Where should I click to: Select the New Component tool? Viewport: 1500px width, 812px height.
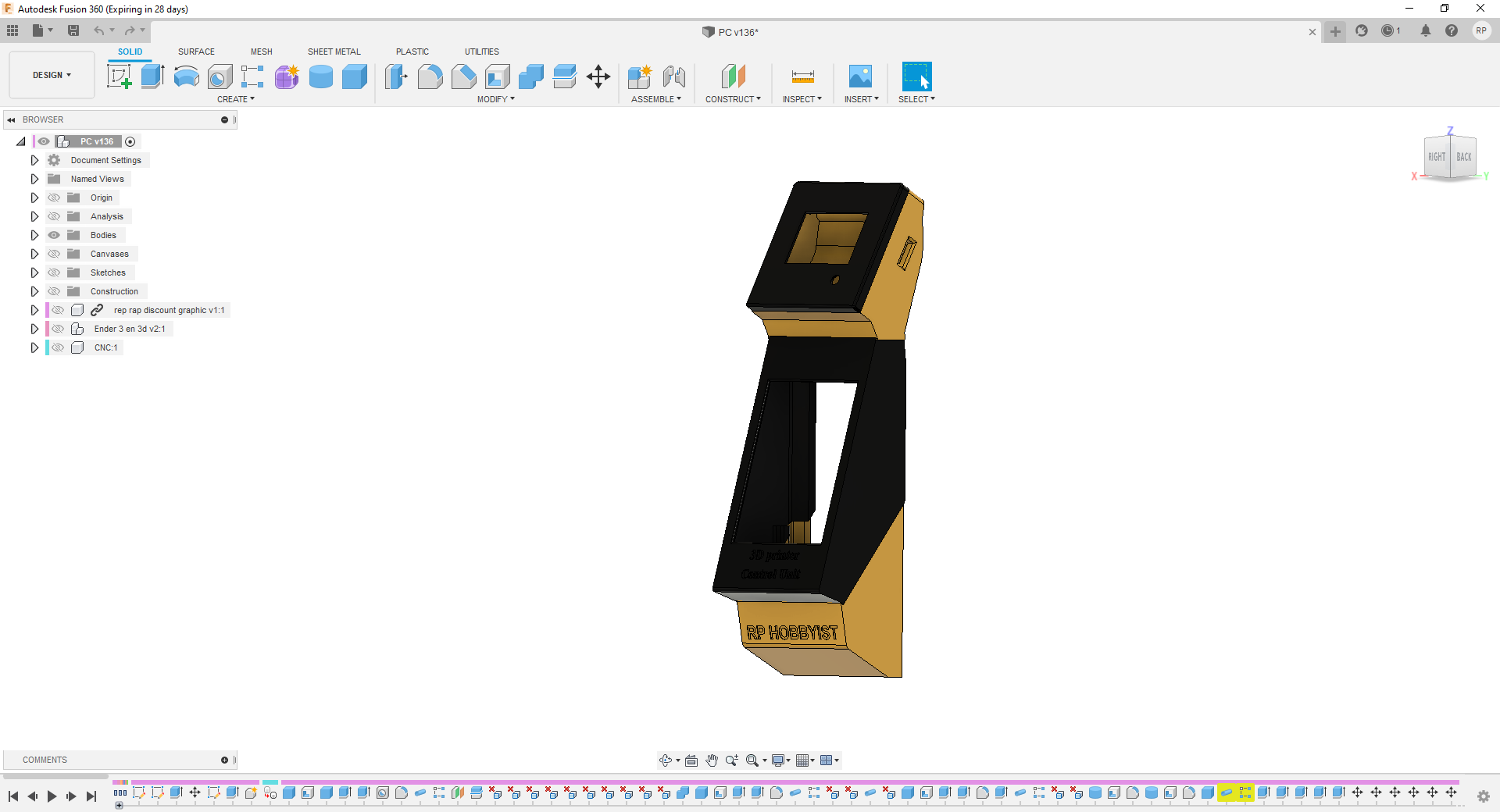point(640,77)
